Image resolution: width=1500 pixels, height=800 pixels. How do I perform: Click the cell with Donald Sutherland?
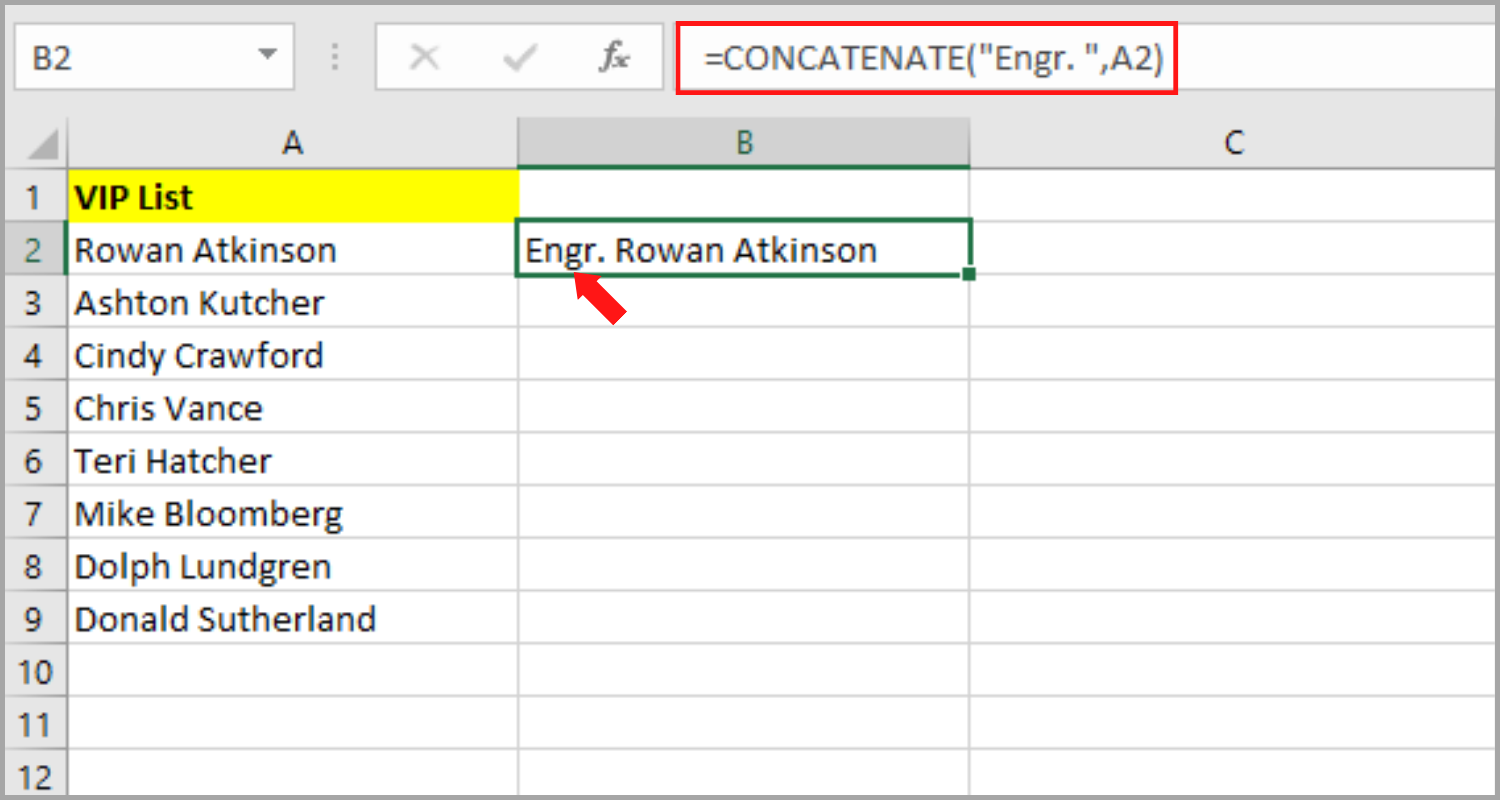[x=292, y=618]
